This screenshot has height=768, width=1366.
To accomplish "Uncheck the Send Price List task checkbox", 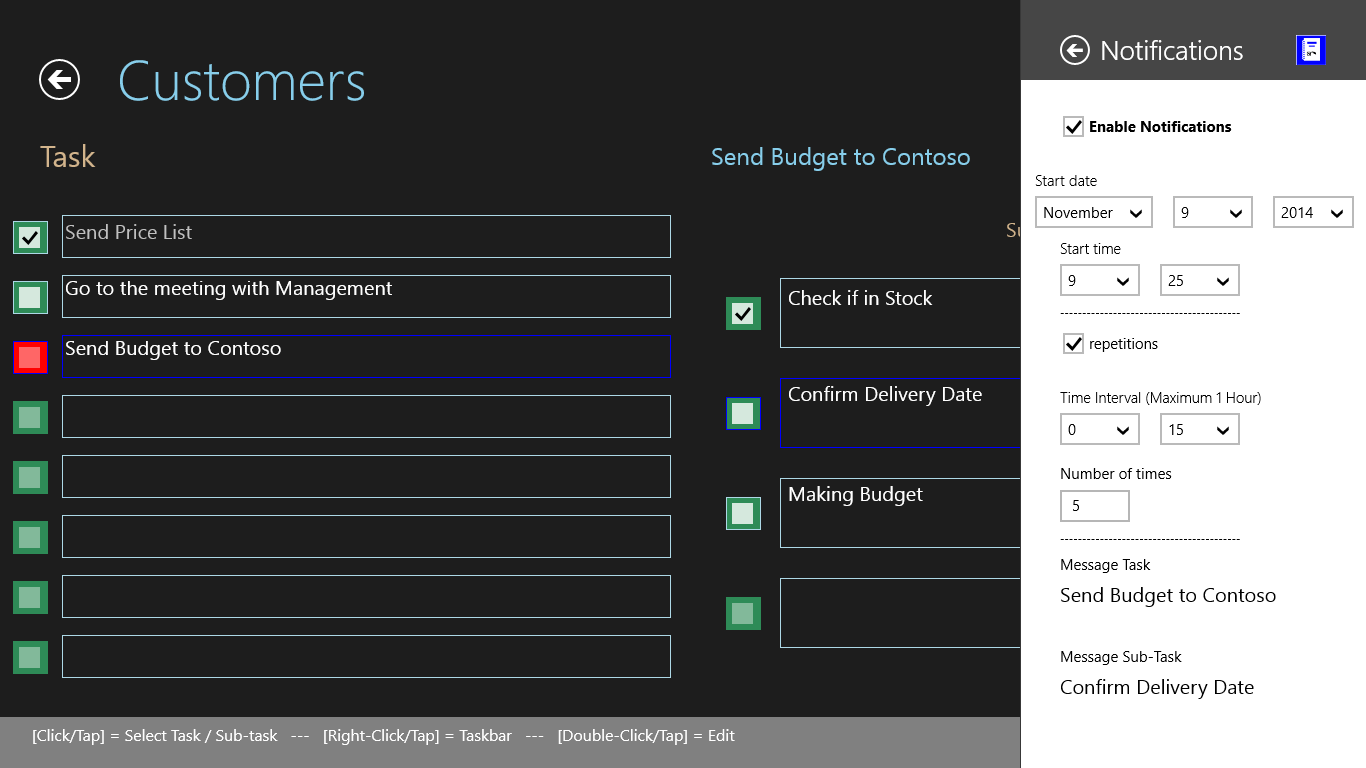I will [30, 237].
